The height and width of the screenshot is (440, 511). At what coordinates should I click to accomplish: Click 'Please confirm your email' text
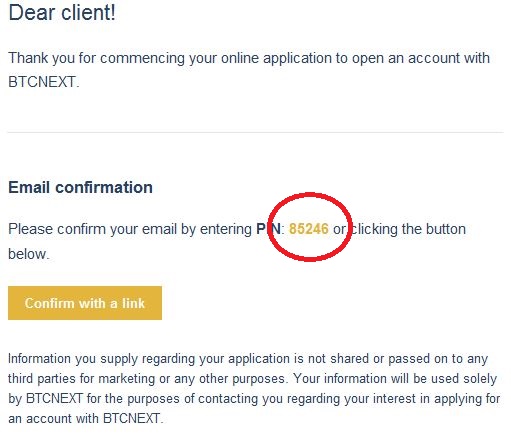pos(92,229)
